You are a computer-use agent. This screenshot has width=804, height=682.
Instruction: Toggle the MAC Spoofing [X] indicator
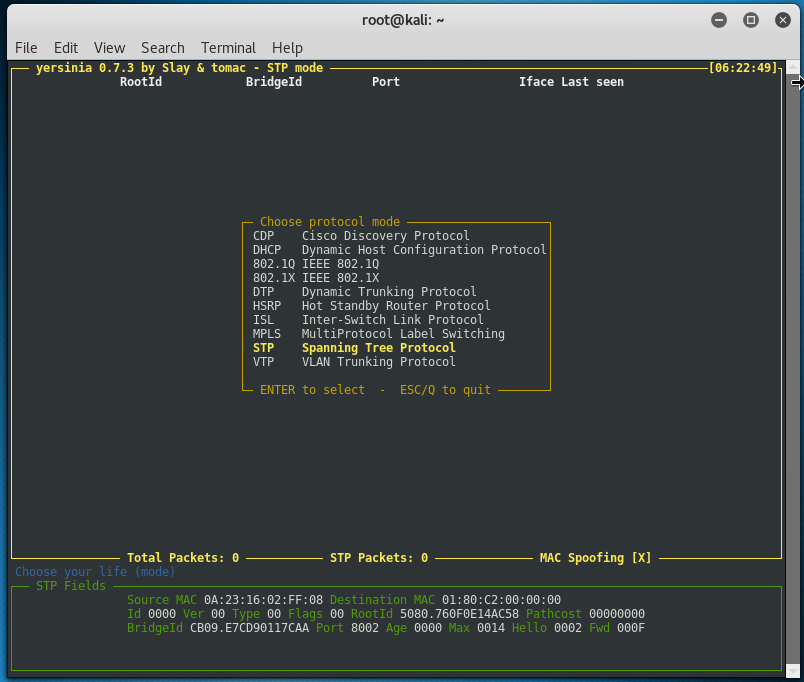pos(595,558)
